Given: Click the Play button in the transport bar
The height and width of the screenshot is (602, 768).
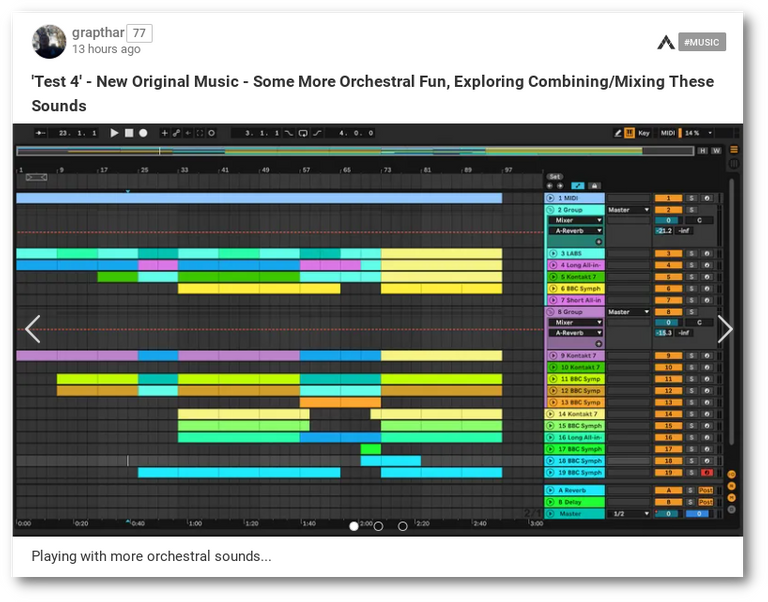Looking at the screenshot, I should pyautogui.click(x=114, y=133).
